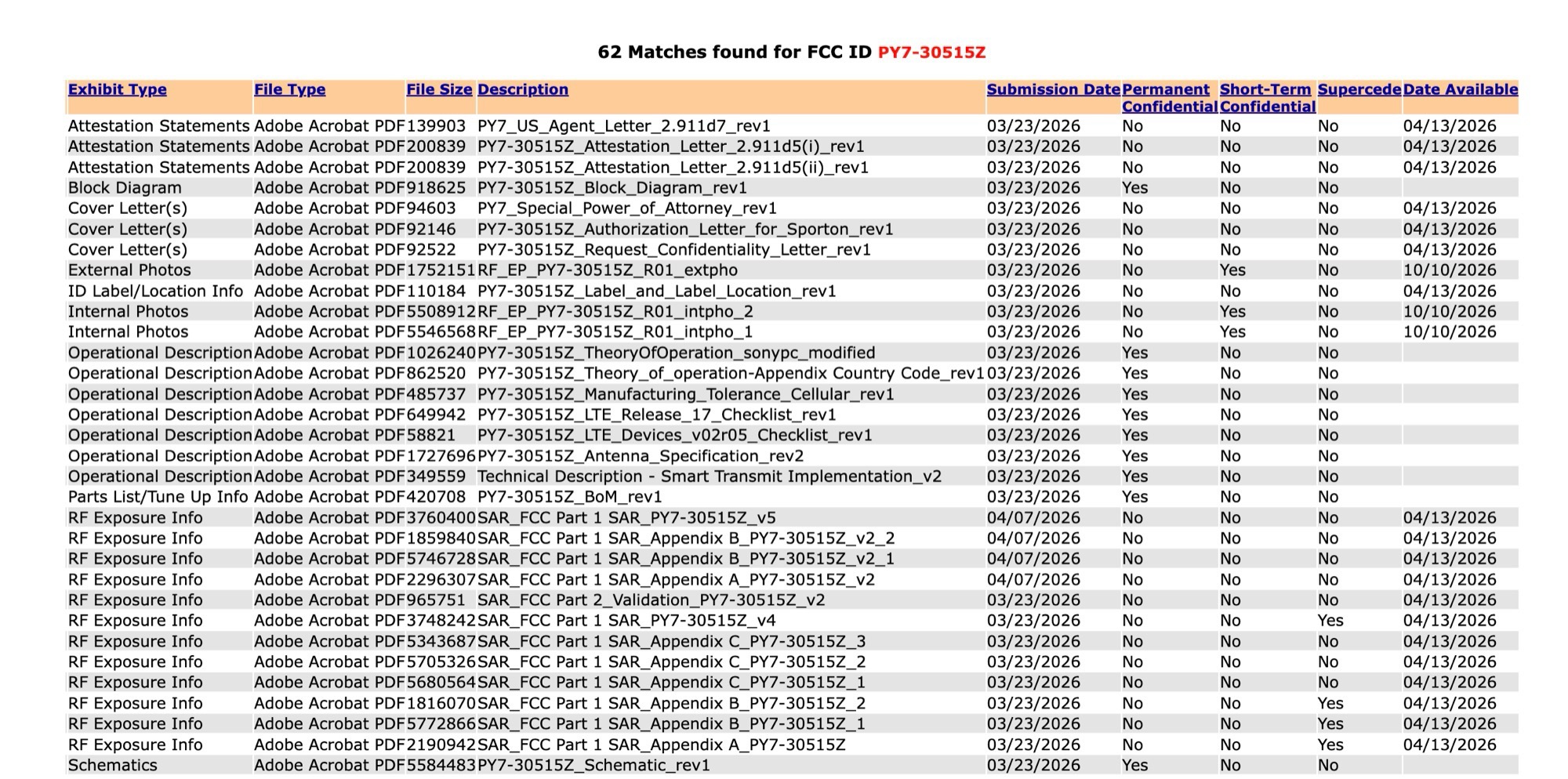The width and height of the screenshot is (1568, 779).
Task: Select the FCC ID PY7-30515Z in the title
Action: [931, 53]
